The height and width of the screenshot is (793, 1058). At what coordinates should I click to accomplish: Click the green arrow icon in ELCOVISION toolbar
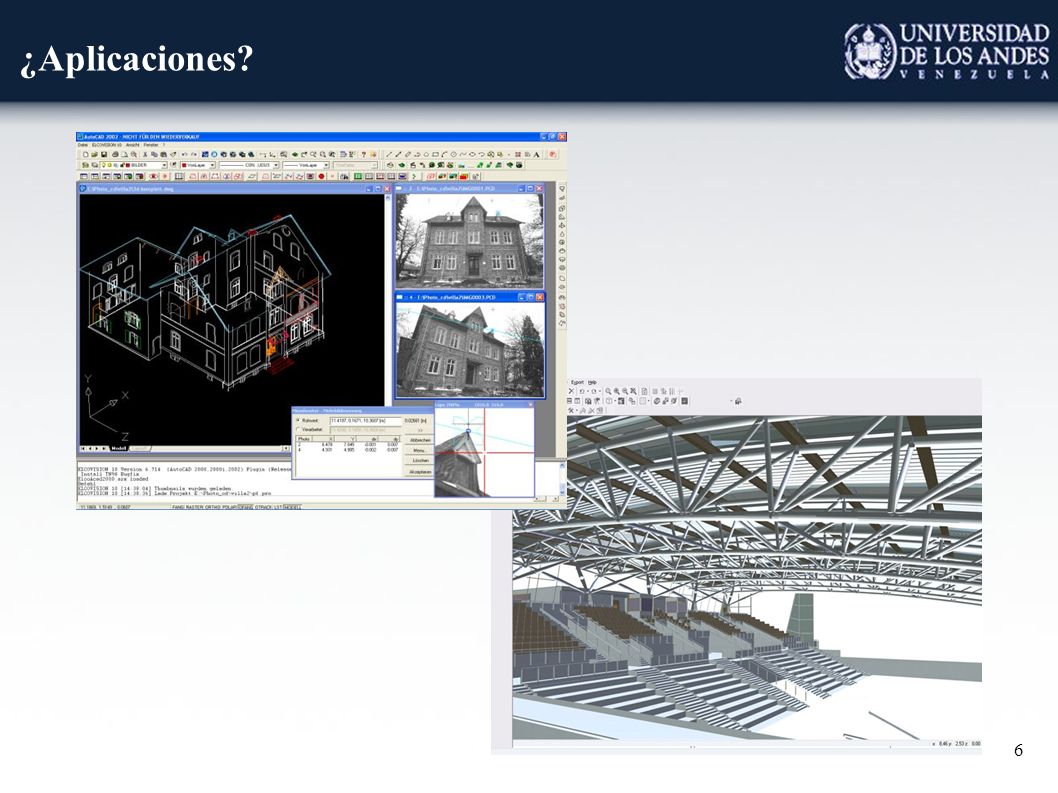pos(414,177)
